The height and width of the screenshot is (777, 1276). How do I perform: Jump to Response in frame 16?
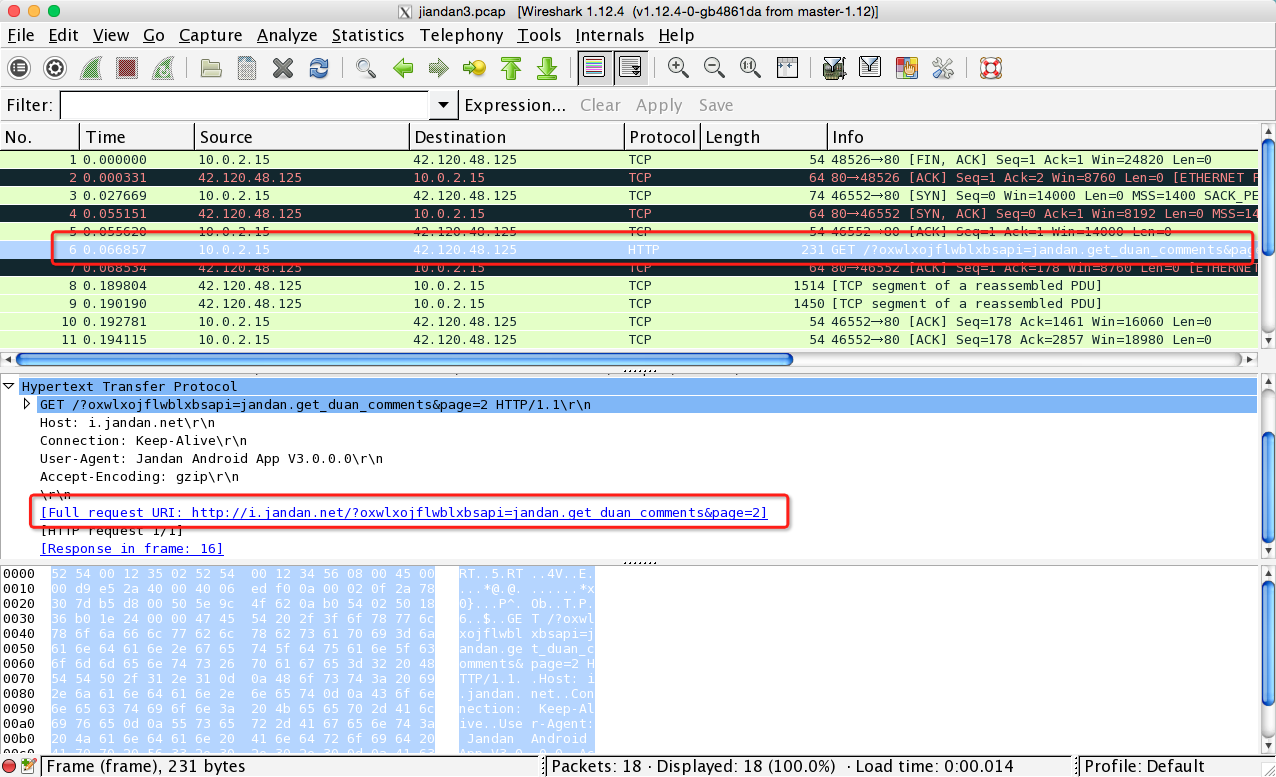click(132, 549)
